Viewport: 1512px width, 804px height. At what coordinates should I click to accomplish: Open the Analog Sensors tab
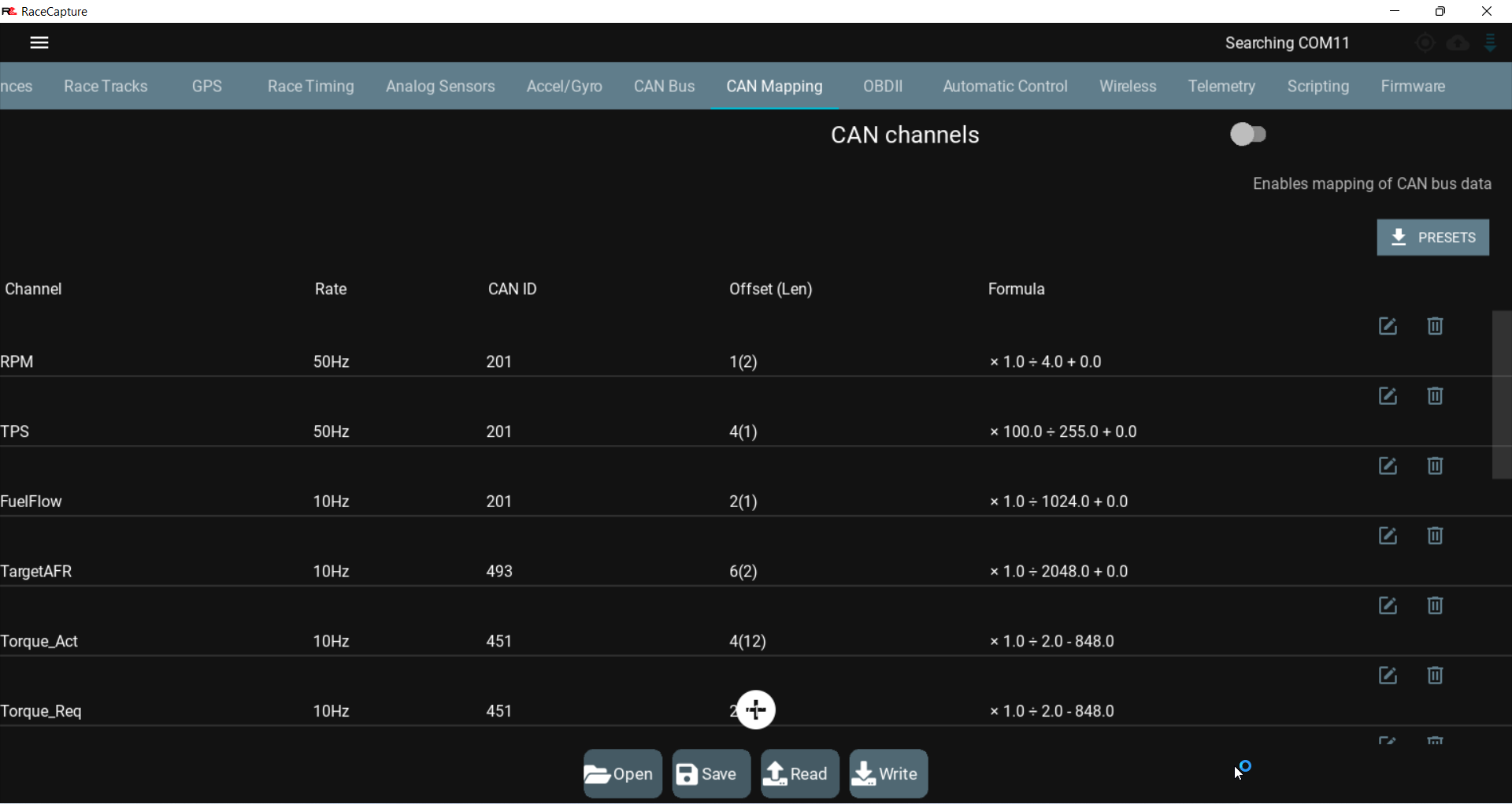click(440, 86)
